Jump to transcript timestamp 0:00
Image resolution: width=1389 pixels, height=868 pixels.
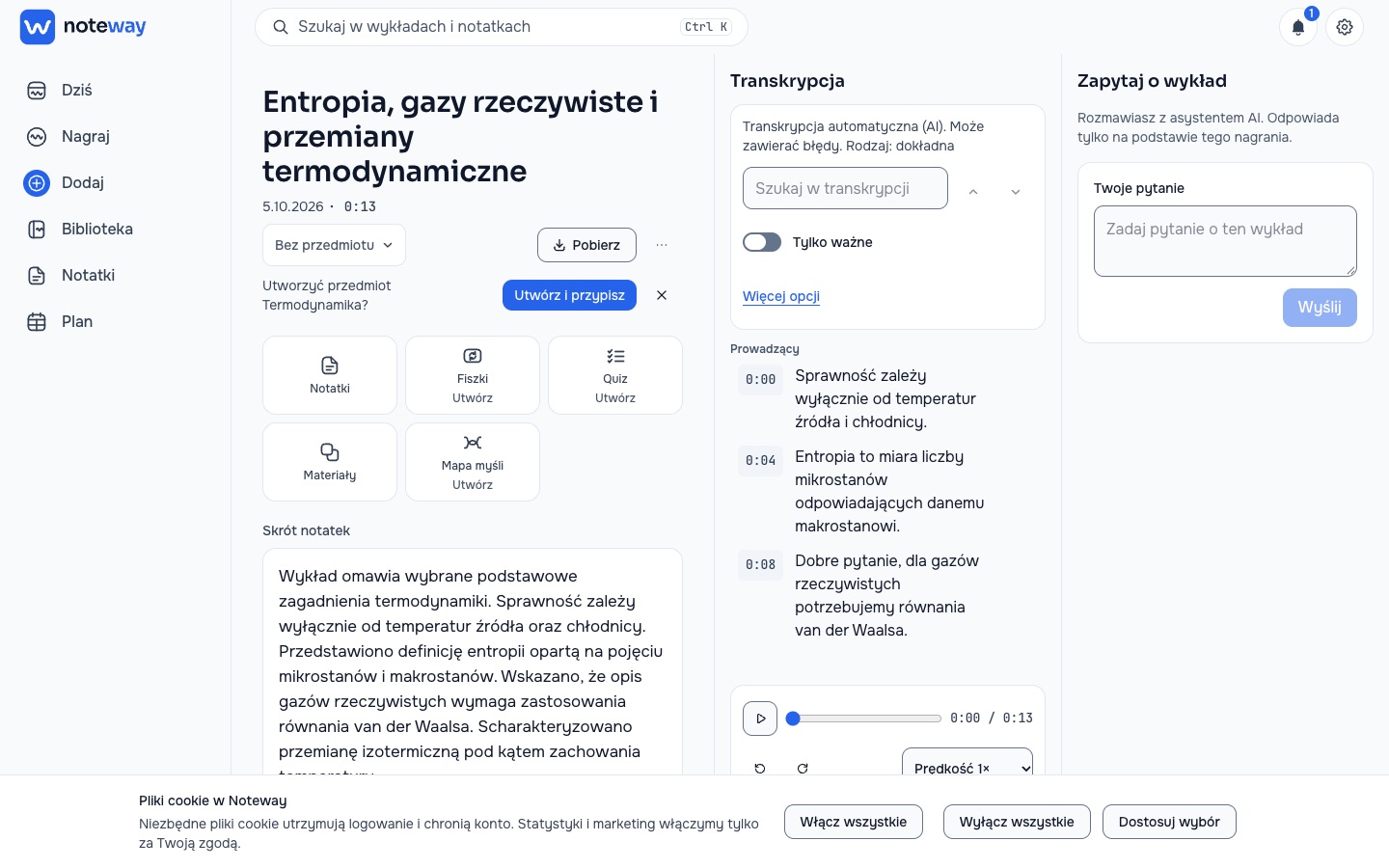point(761,380)
